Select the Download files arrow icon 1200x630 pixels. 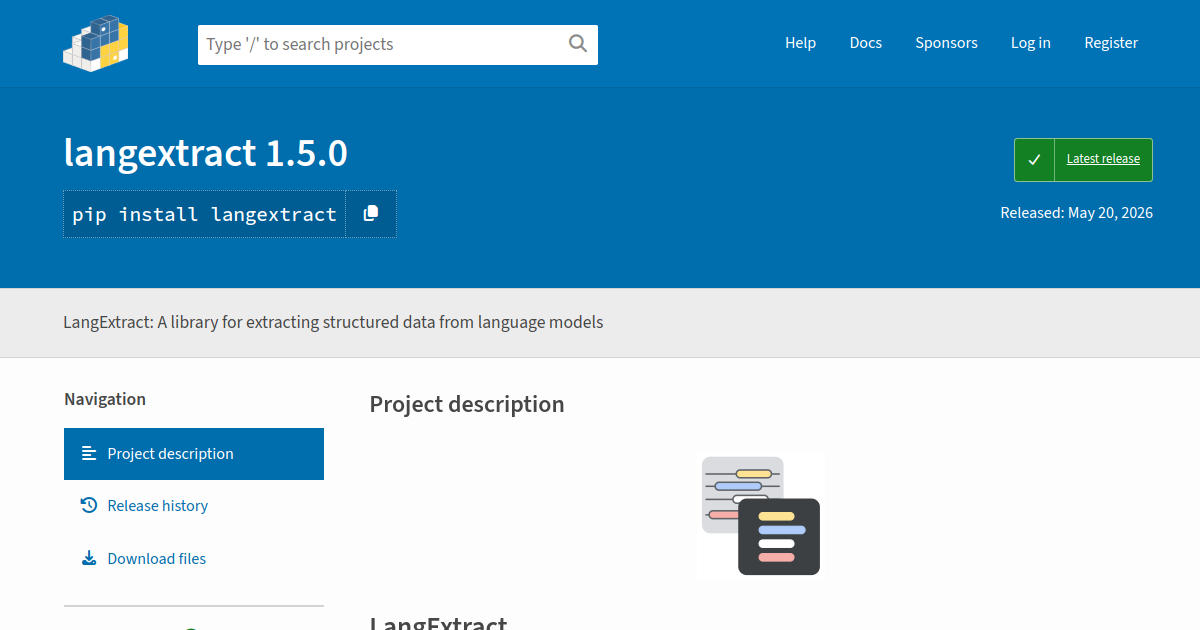tap(89, 559)
